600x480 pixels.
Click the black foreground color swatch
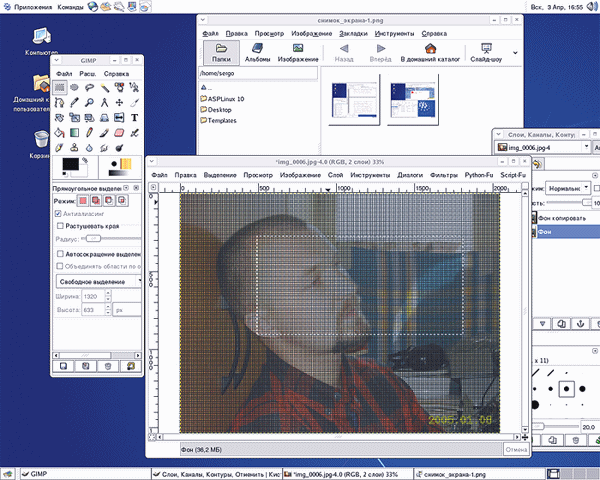point(70,164)
